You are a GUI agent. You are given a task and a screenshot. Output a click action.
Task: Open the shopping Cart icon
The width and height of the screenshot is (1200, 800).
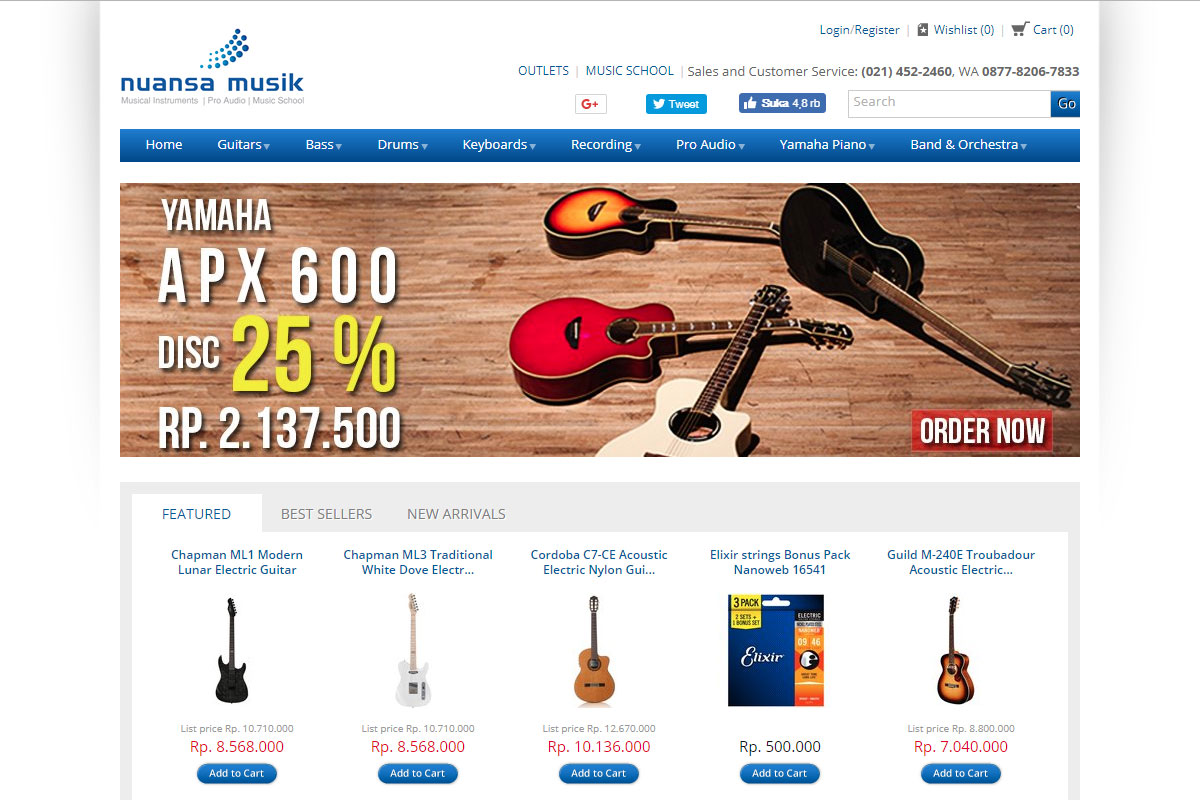click(1019, 30)
